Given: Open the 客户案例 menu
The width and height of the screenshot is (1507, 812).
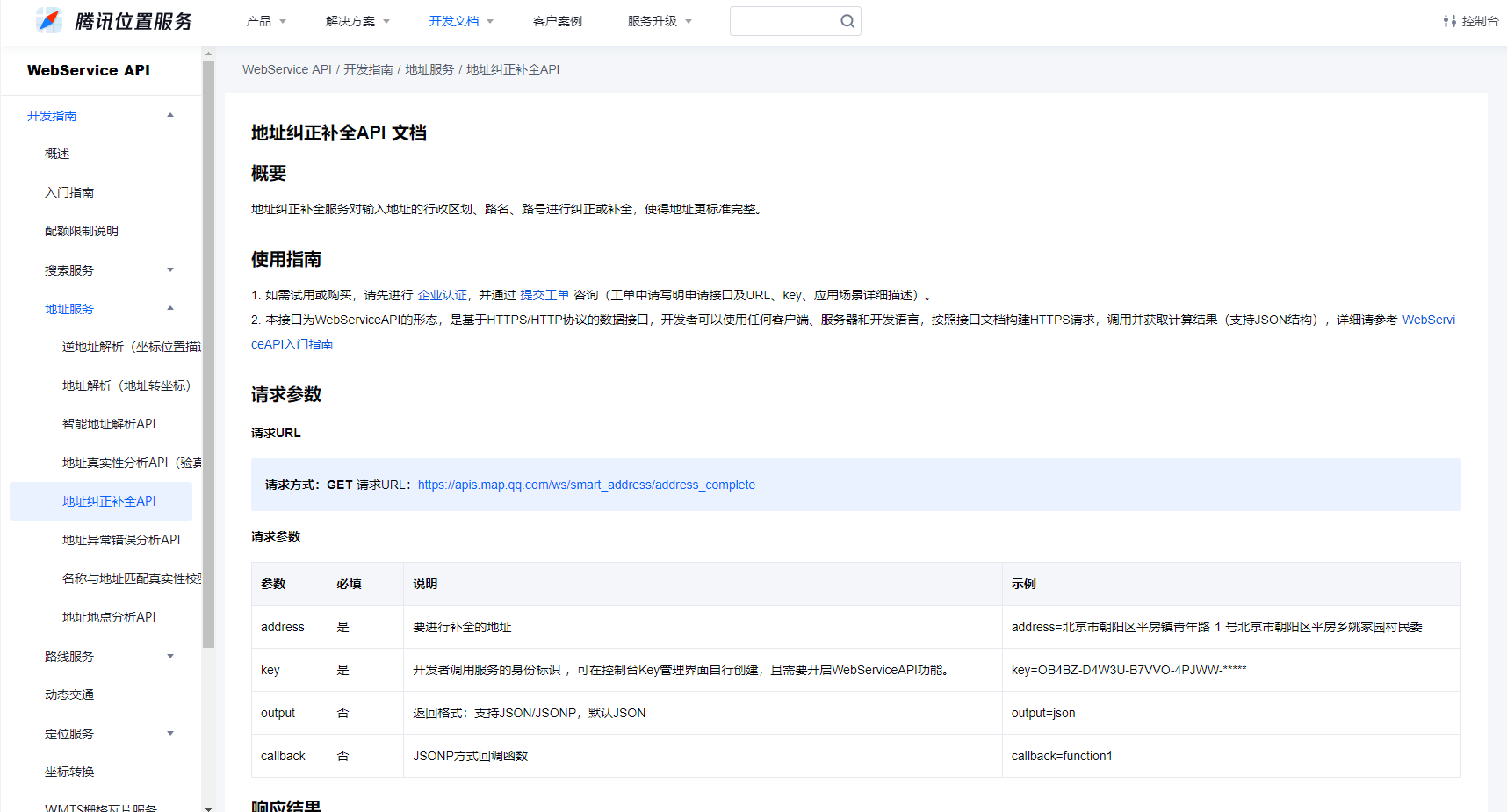Looking at the screenshot, I should click(x=558, y=20).
